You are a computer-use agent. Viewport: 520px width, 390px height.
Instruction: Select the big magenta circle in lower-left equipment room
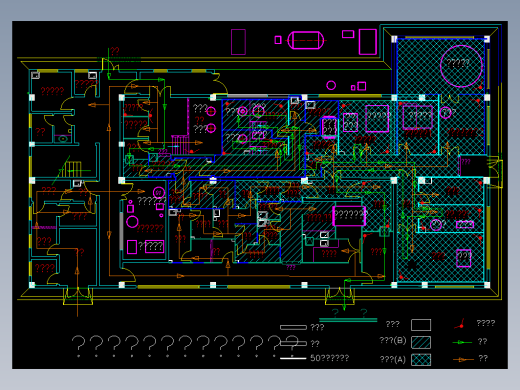(x=132, y=222)
